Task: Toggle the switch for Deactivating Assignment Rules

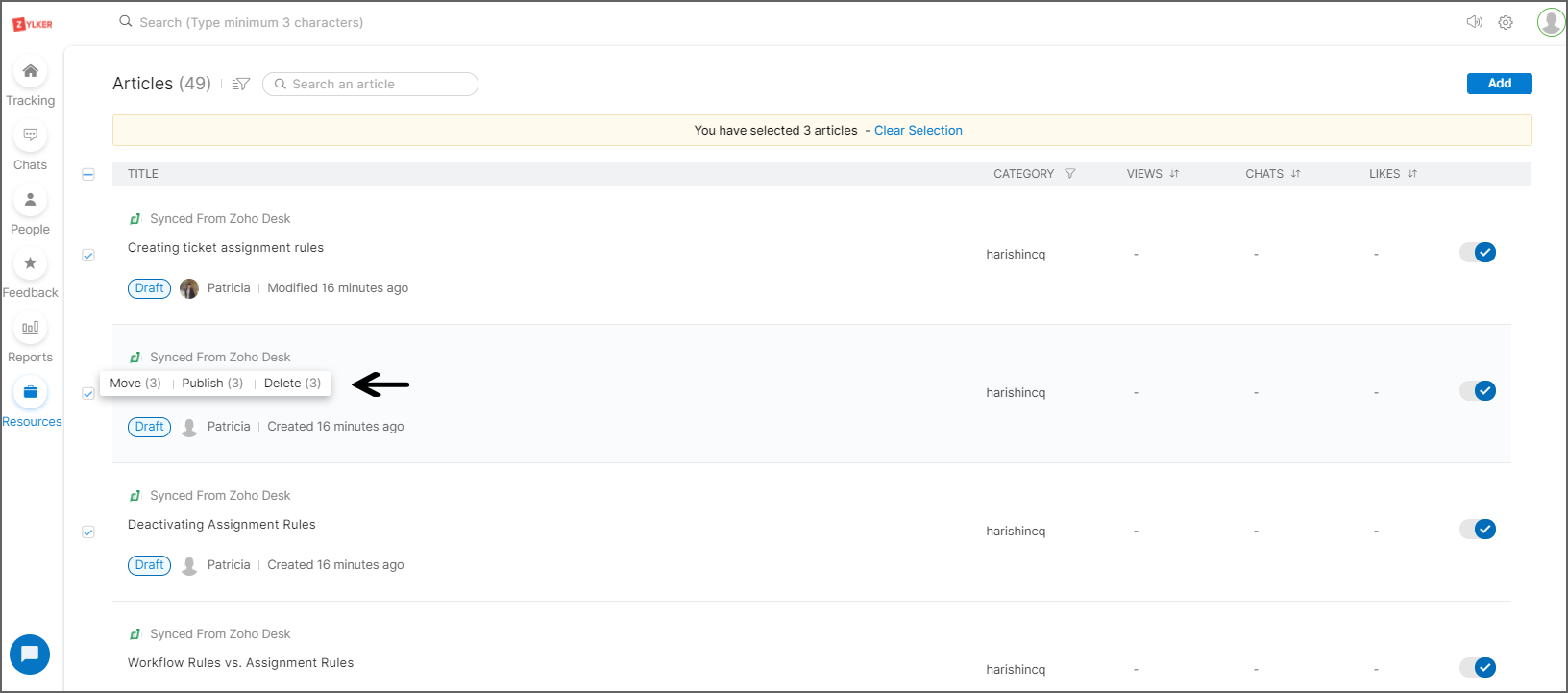Action: [1478, 530]
